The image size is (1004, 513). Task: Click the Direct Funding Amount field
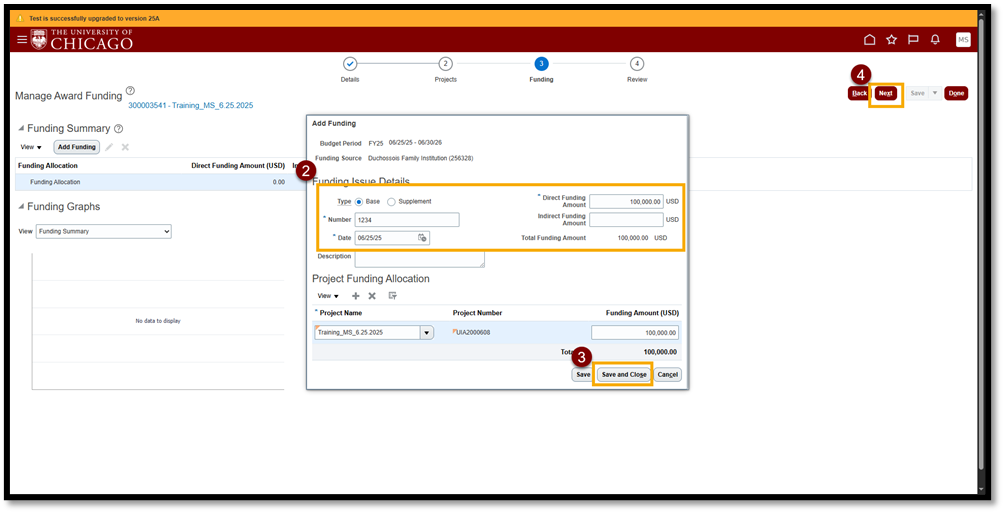click(x=626, y=201)
